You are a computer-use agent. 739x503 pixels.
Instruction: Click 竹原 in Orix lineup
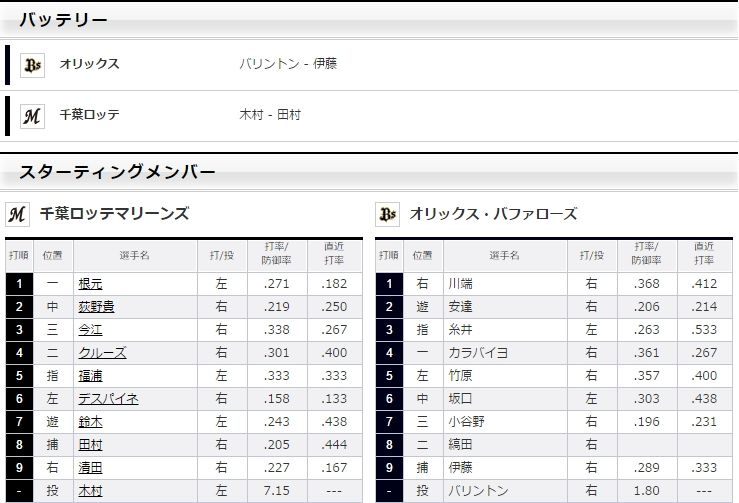460,376
